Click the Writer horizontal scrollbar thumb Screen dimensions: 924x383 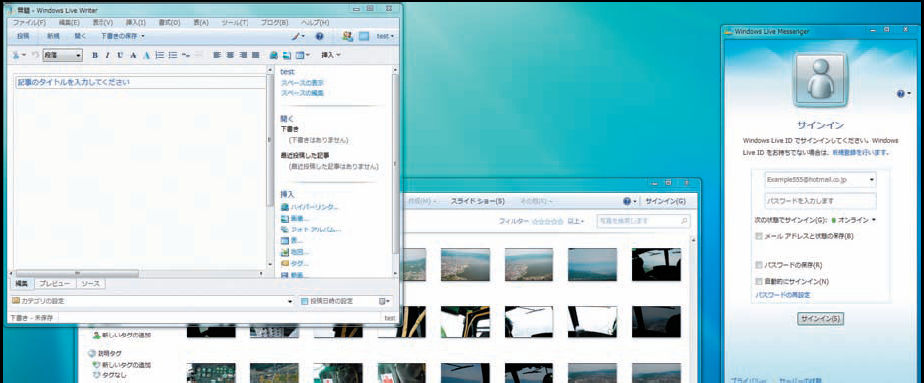pos(77,273)
